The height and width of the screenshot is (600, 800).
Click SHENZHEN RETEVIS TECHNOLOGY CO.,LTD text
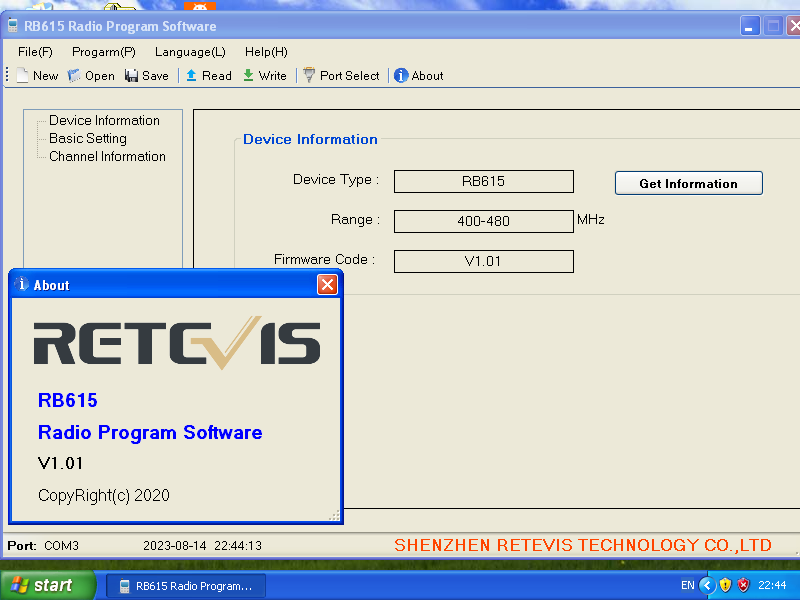(583, 545)
